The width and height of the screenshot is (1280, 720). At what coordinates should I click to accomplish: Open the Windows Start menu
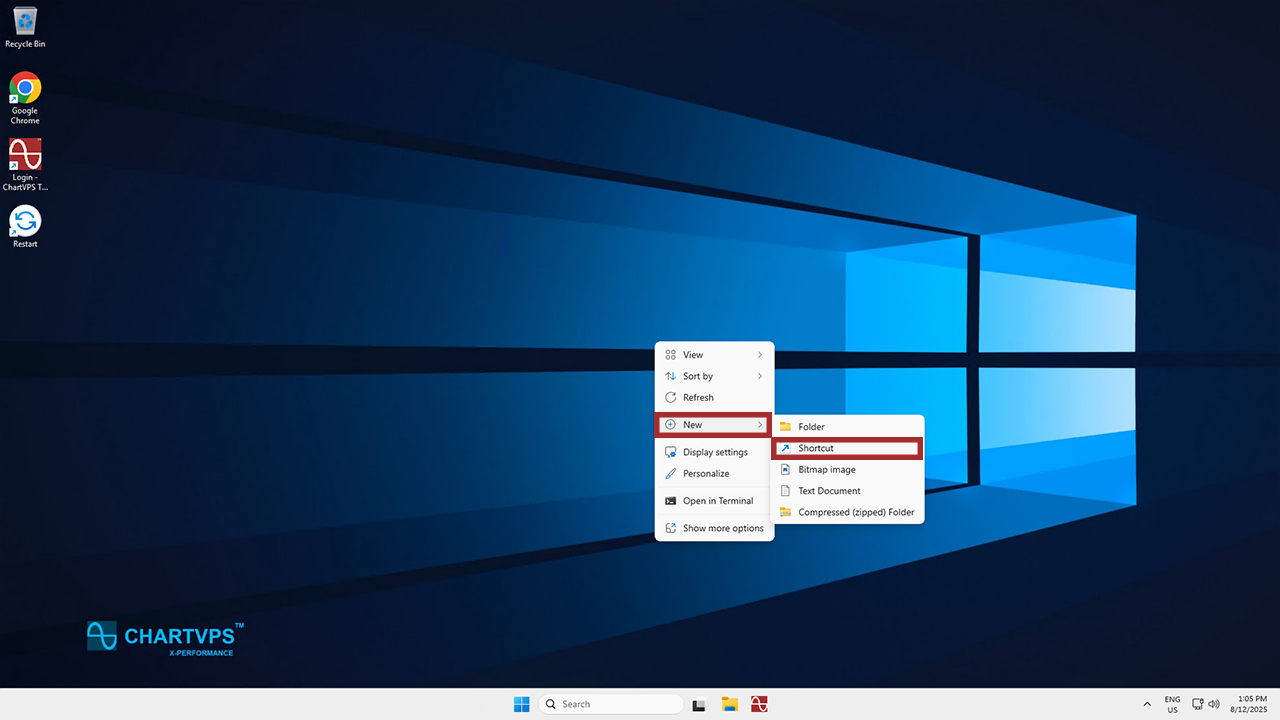(x=521, y=704)
